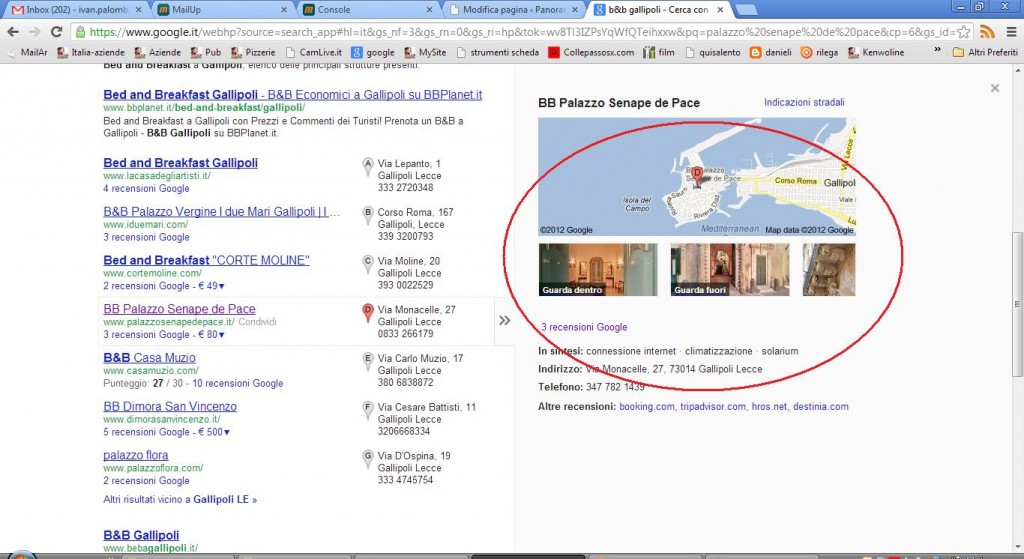This screenshot has height=559, width=1024.
Task: Open the Bed and Breakfast Gallipoli BBPlanet.it result
Action: (x=293, y=95)
